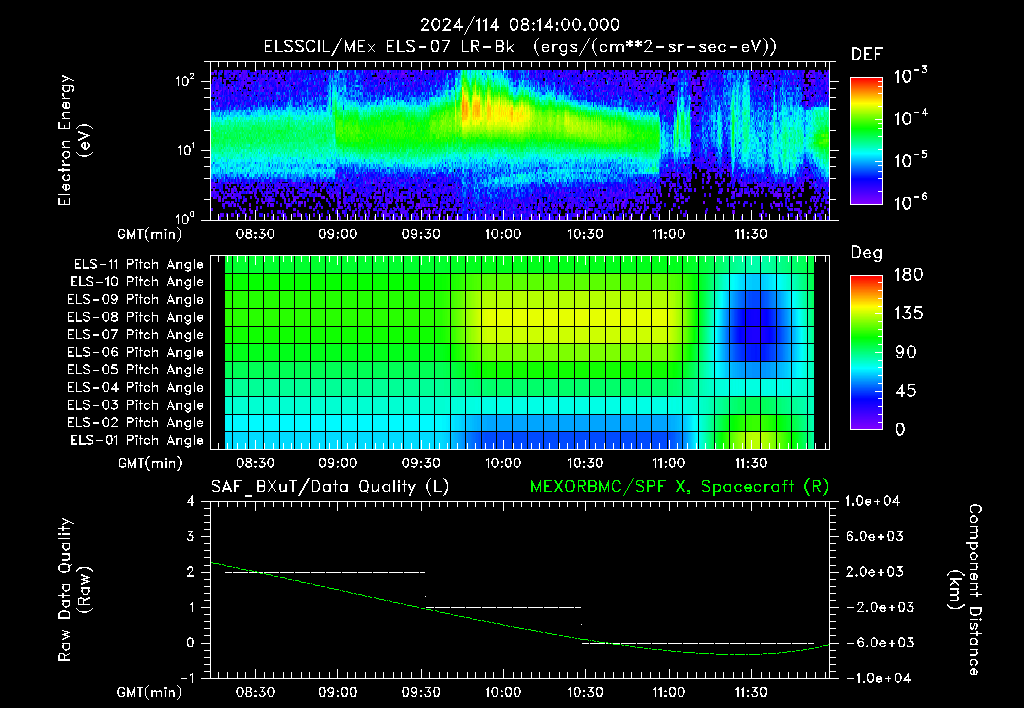Click the pitch angle grid panel
Screen dimensions: 1024x708
pyautogui.click(x=520, y=352)
